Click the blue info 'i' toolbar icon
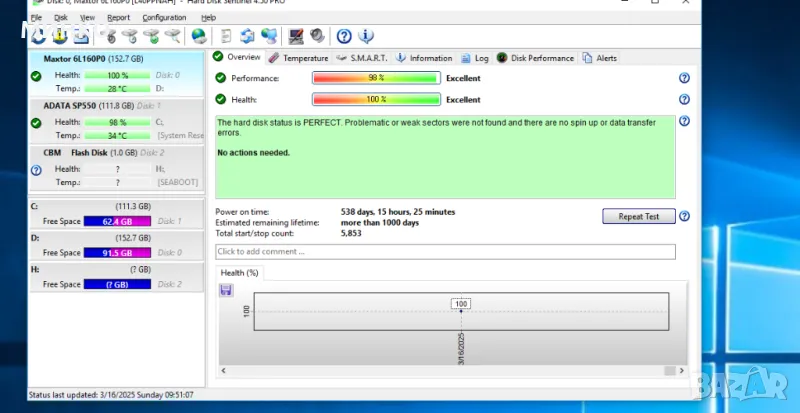800x413 pixels. (x=367, y=37)
